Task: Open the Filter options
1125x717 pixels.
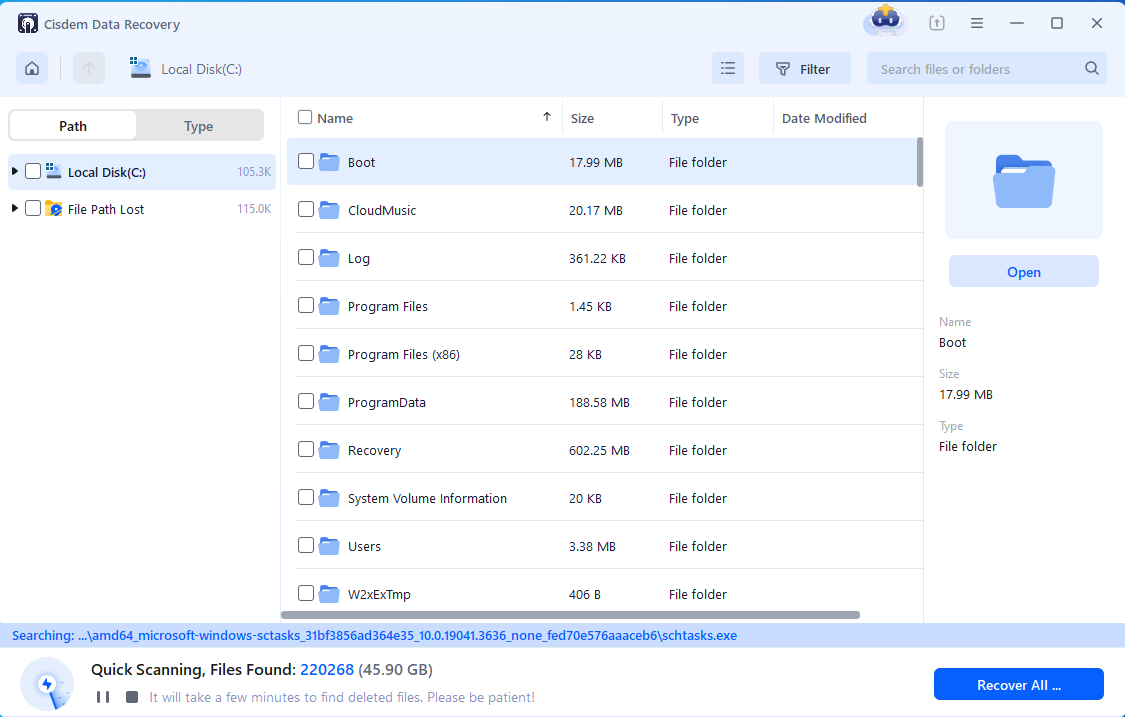Action: tap(804, 69)
